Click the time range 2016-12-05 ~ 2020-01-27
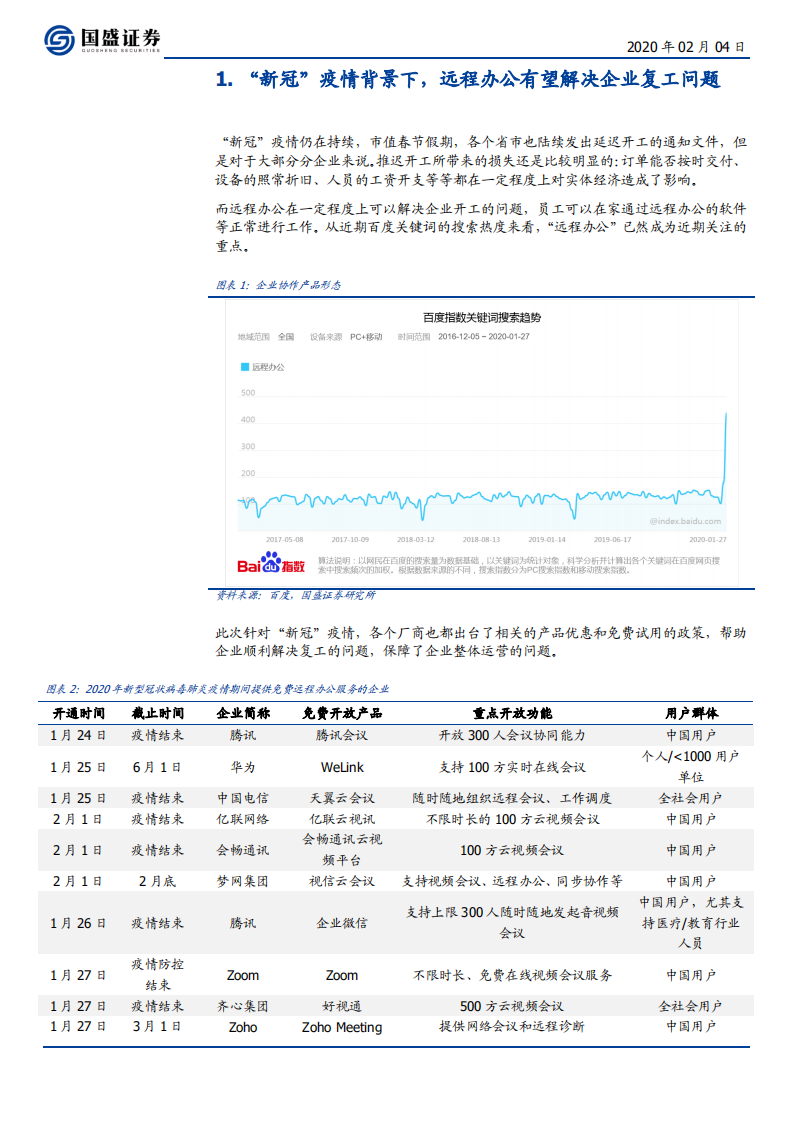 tap(484, 337)
